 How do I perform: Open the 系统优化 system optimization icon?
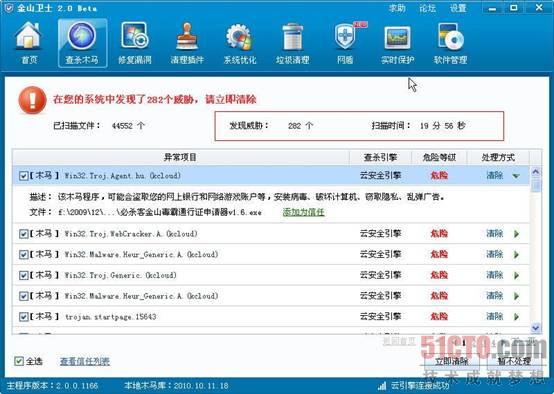[x=240, y=42]
